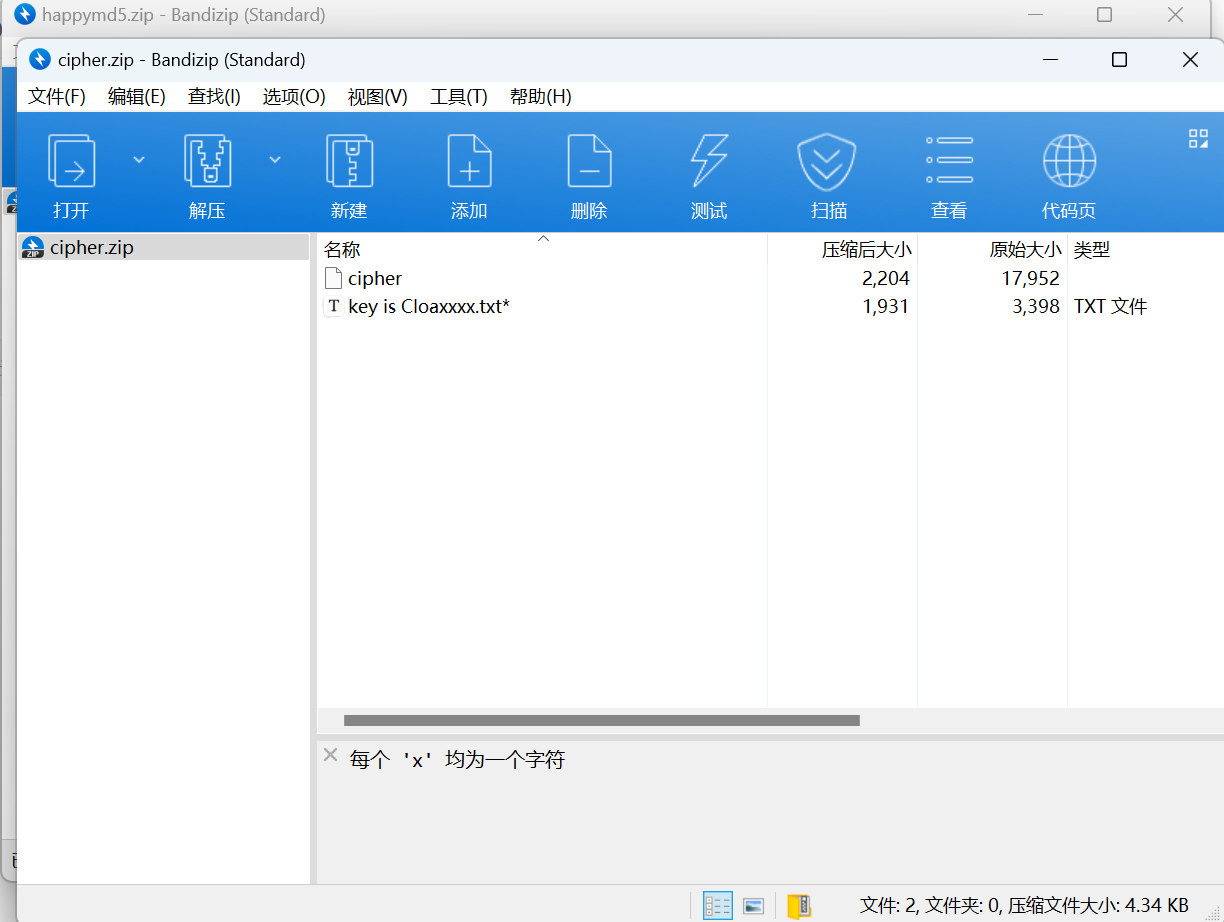Maximize the happymd5.zip background window
Screen dimensions: 1224x922
[x=1104, y=15]
